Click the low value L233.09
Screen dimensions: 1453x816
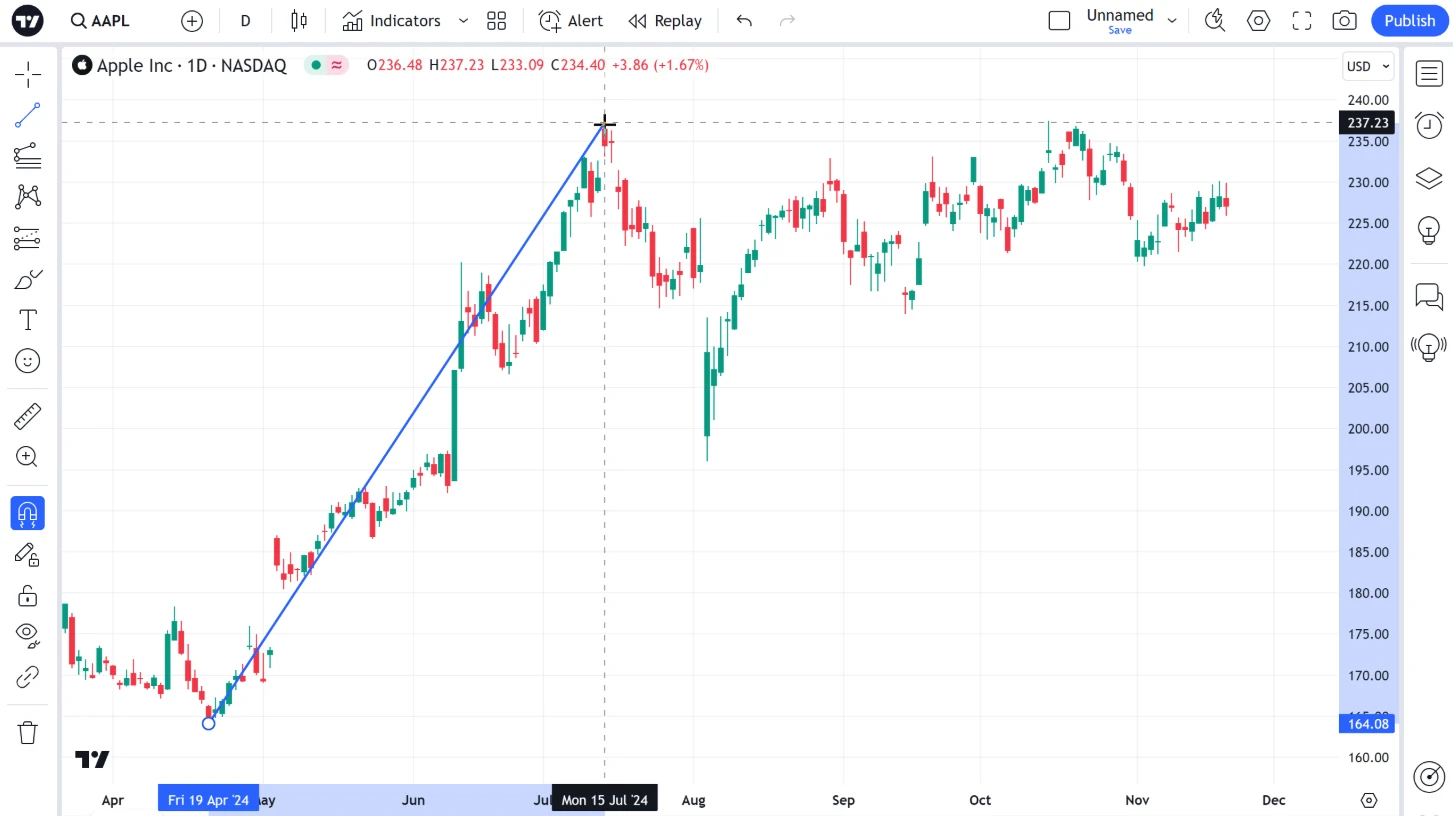517,65
